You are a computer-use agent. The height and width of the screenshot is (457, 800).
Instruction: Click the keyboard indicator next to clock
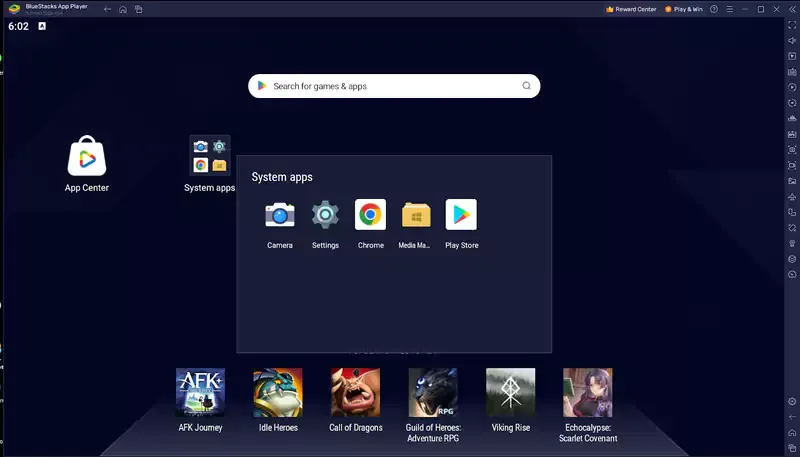coord(42,26)
